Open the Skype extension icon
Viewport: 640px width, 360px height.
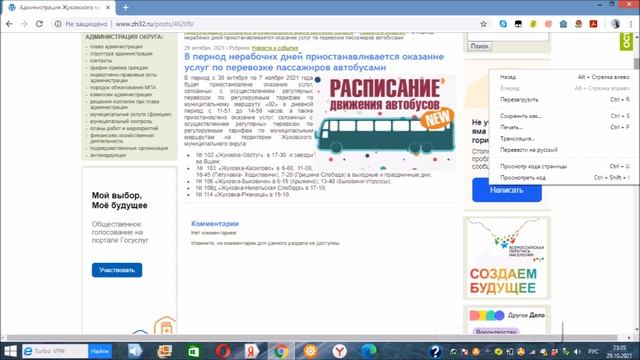[x=503, y=24]
